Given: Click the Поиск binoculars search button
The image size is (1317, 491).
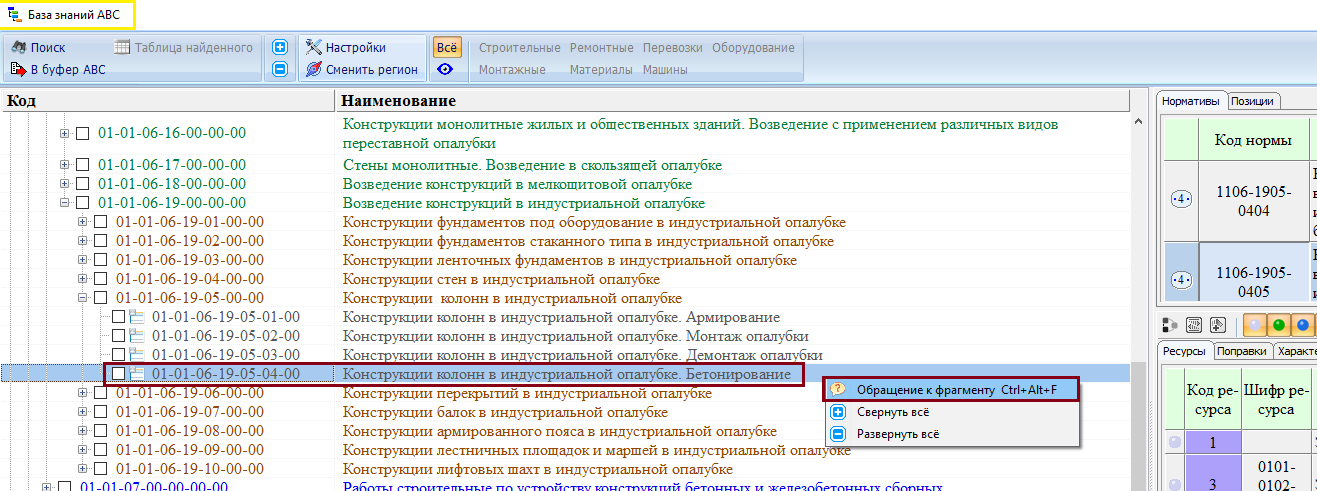Looking at the screenshot, I should (38, 47).
